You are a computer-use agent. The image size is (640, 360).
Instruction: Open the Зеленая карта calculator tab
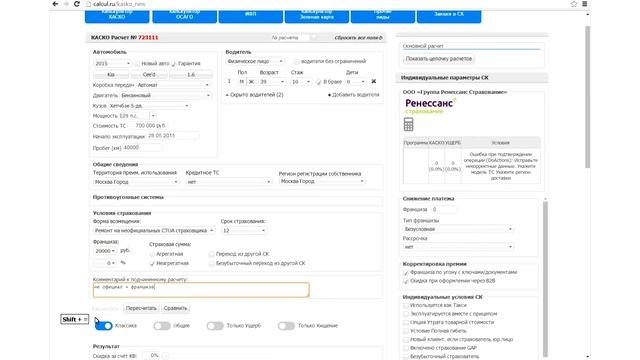pyautogui.click(x=317, y=16)
